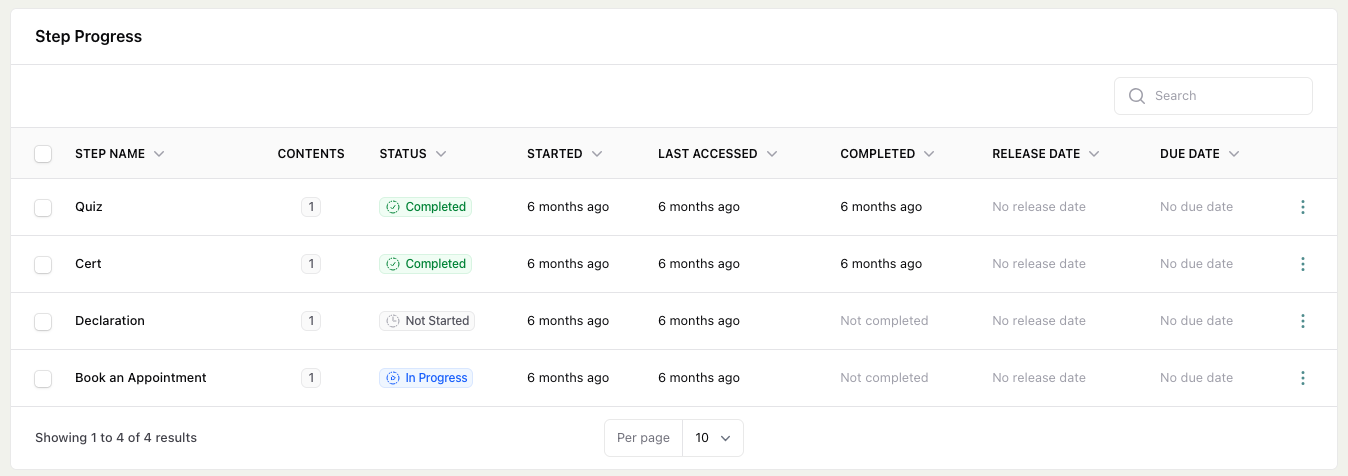Open the actions menu for the Quiz row
This screenshot has width=1348, height=476.
(1302, 207)
